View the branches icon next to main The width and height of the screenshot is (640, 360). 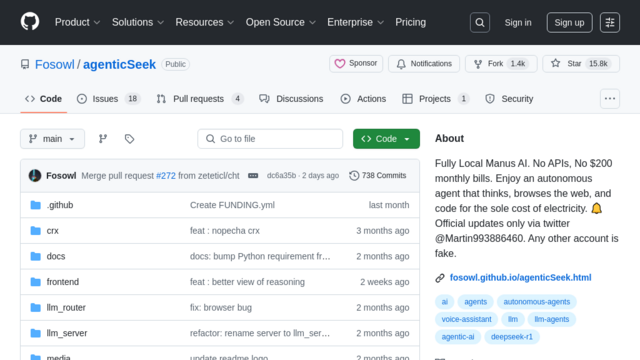(103, 139)
